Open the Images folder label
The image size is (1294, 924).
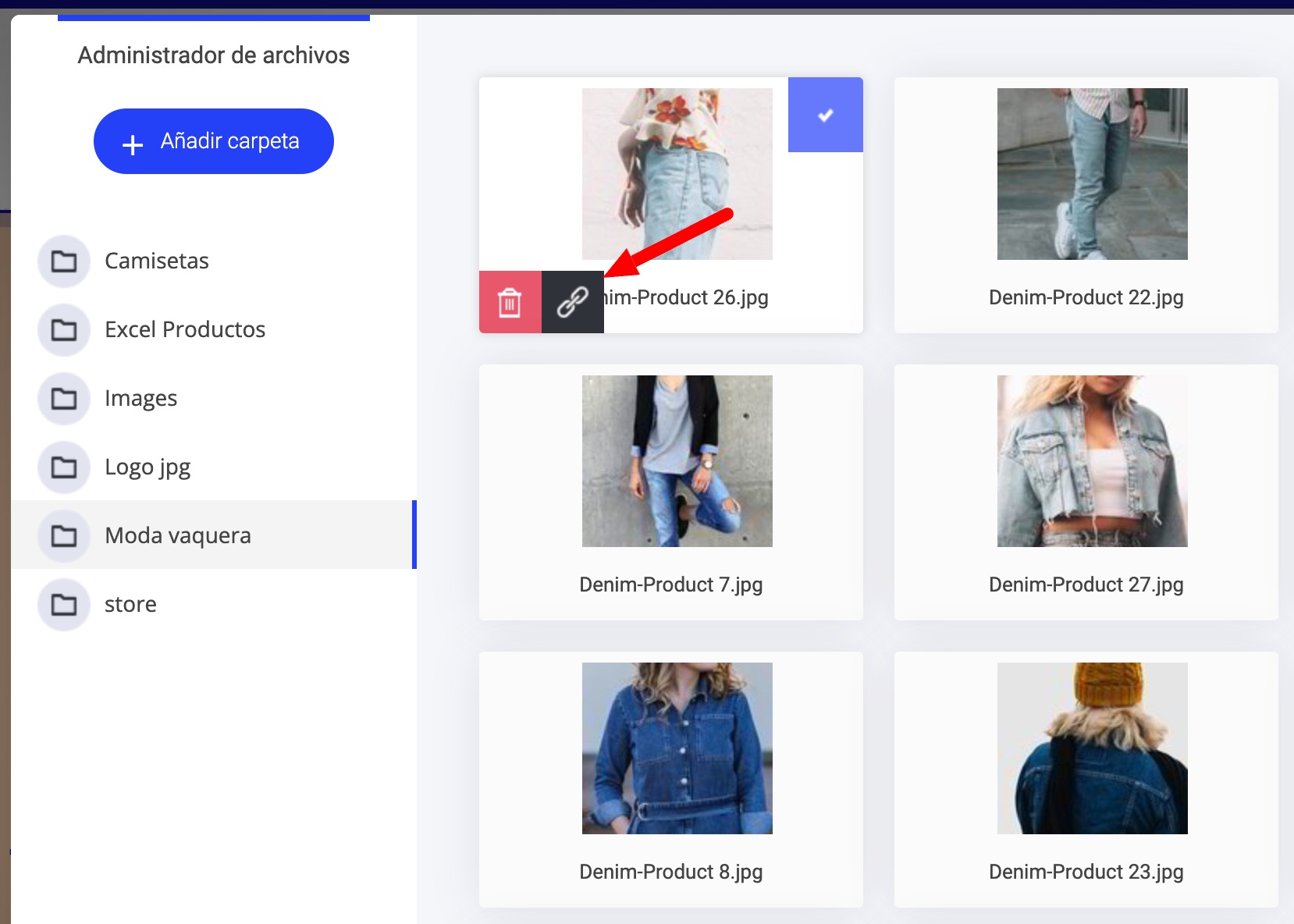click(141, 398)
